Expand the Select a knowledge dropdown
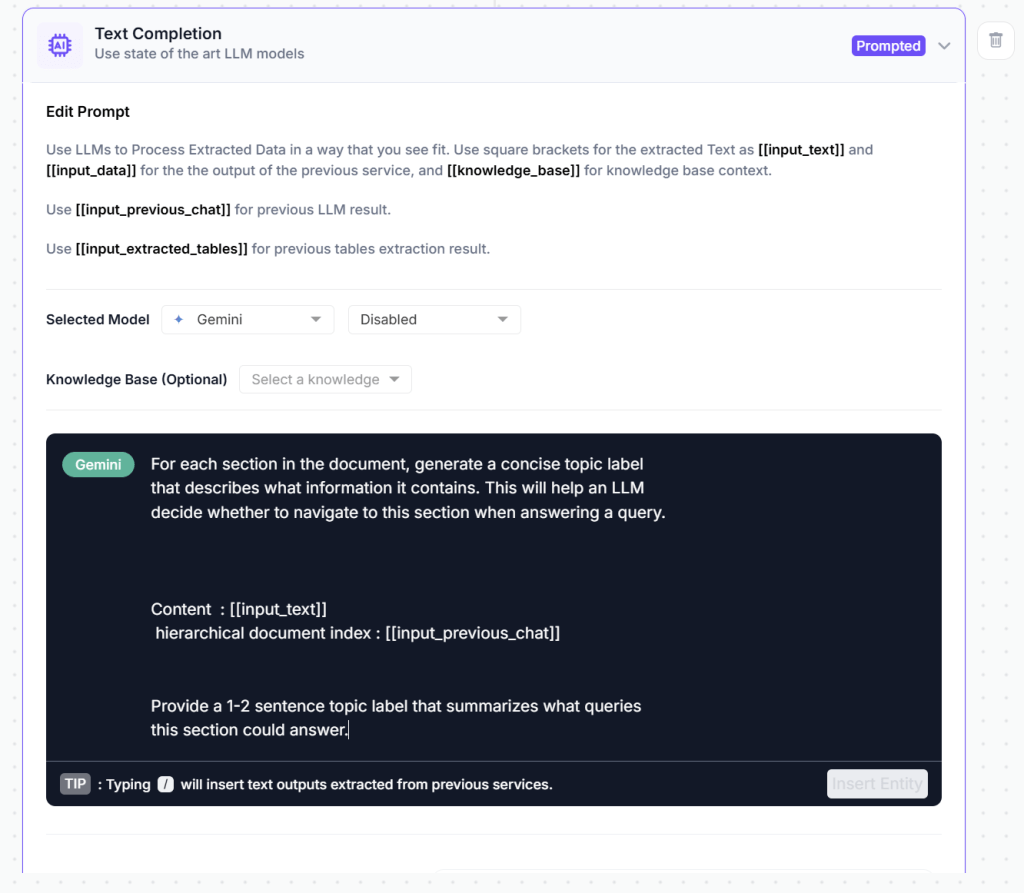 point(325,380)
